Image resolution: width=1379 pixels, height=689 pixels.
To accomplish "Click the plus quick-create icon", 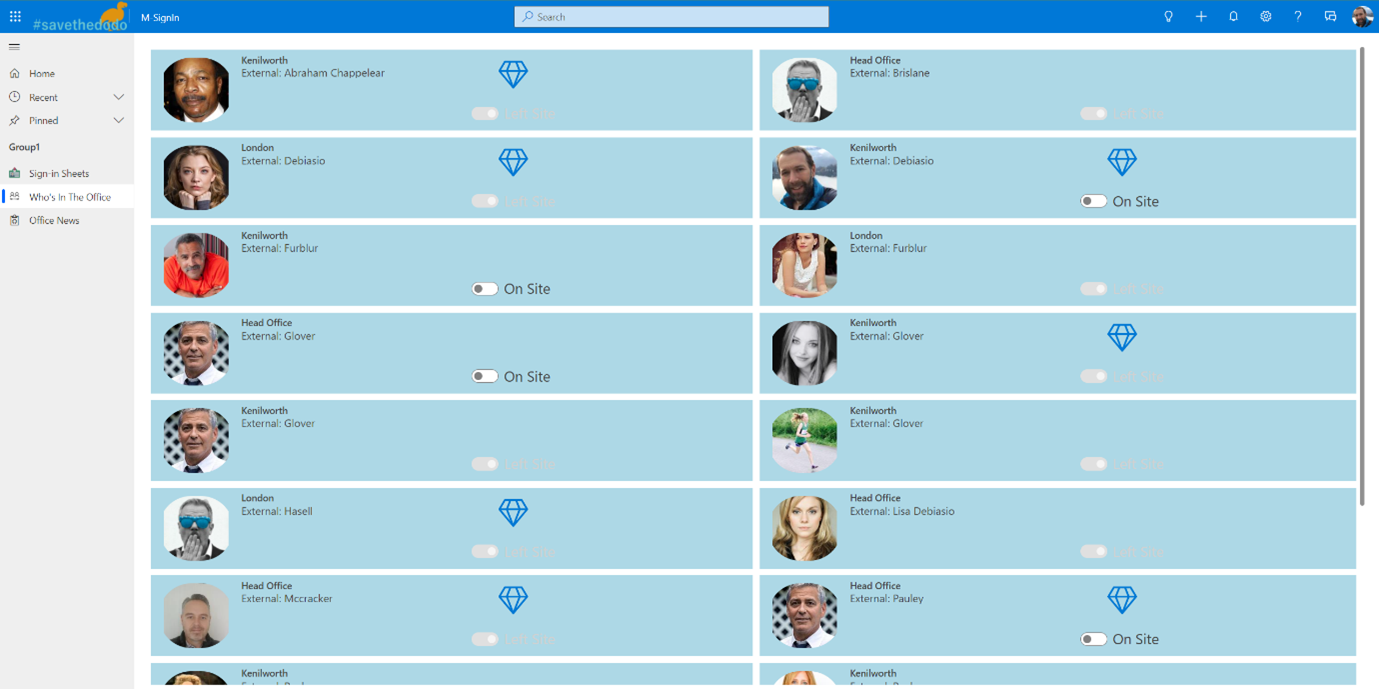I will coord(1201,16).
